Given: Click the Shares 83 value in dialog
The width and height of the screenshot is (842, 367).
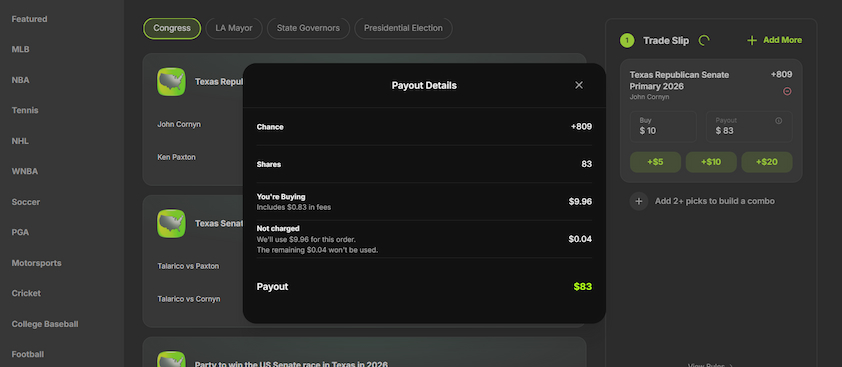Looking at the screenshot, I should point(586,164).
